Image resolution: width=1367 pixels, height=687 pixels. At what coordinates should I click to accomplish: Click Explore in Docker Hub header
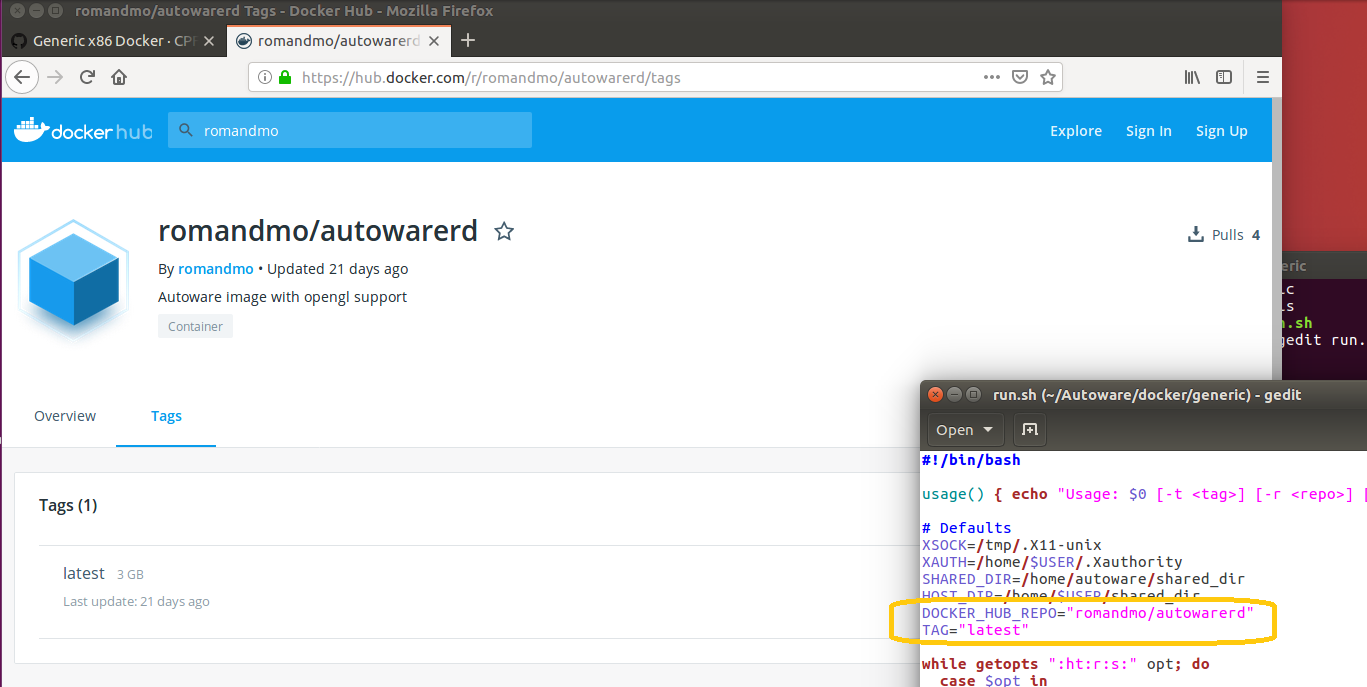(1076, 131)
